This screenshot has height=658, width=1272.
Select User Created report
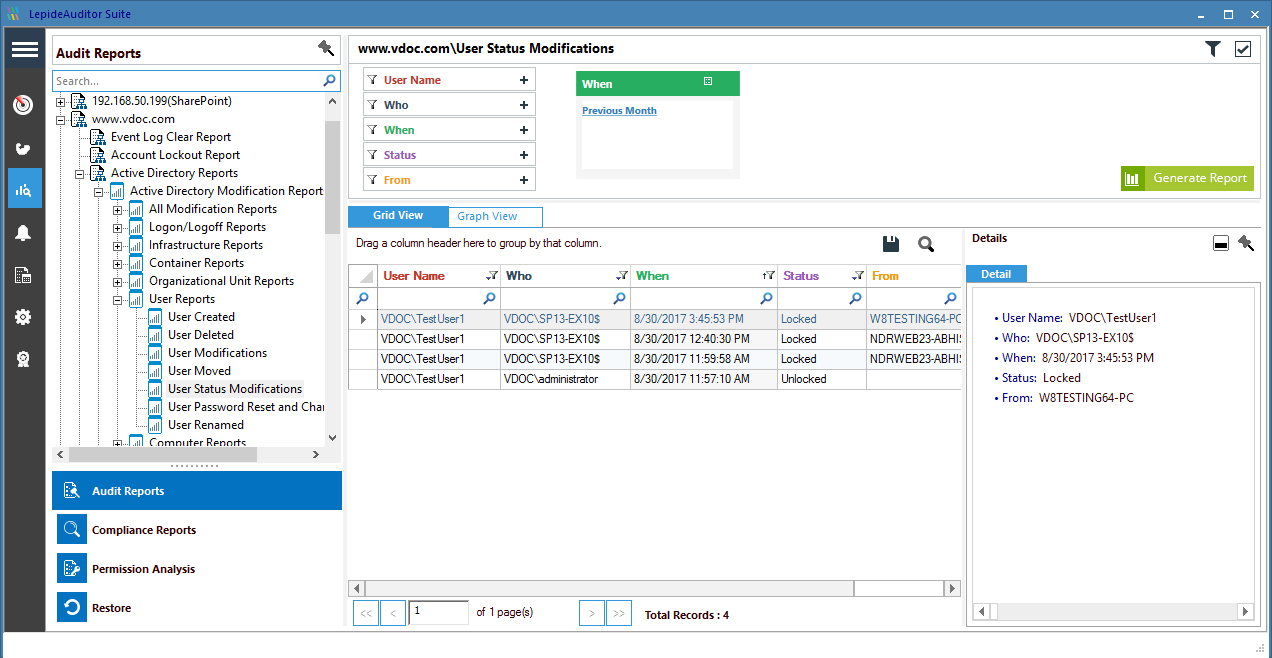pyautogui.click(x=201, y=317)
